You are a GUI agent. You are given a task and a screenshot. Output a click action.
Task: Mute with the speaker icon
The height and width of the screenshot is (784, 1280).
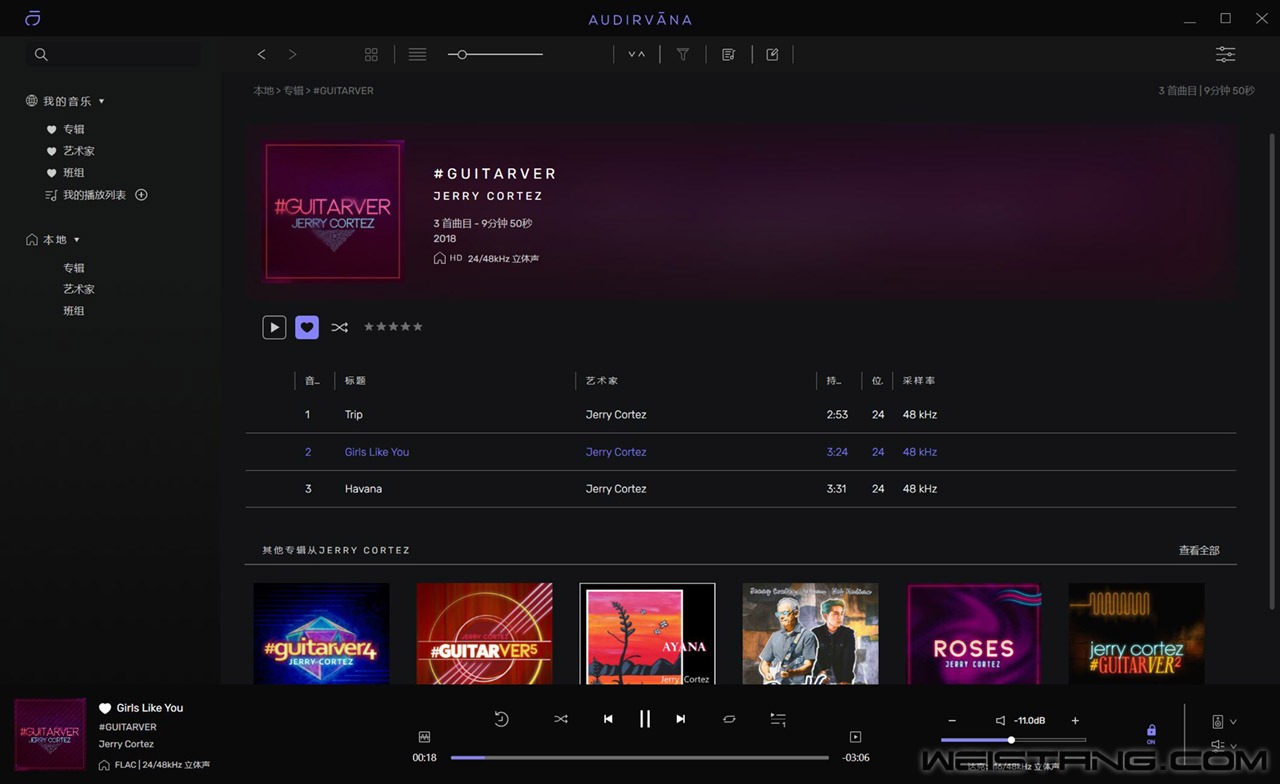pyautogui.click(x=1000, y=720)
